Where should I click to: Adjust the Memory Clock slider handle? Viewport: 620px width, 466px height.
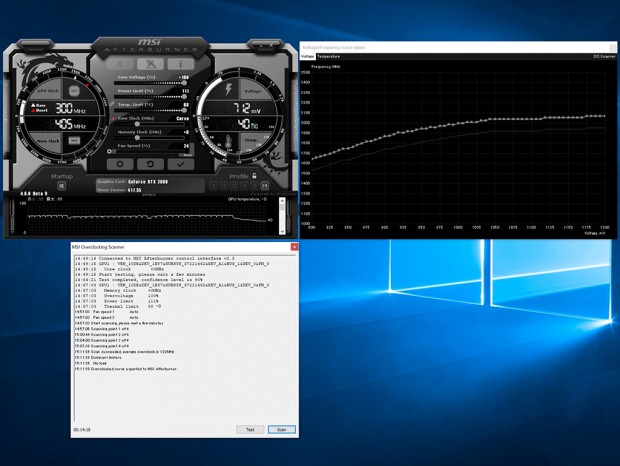[x=137, y=138]
